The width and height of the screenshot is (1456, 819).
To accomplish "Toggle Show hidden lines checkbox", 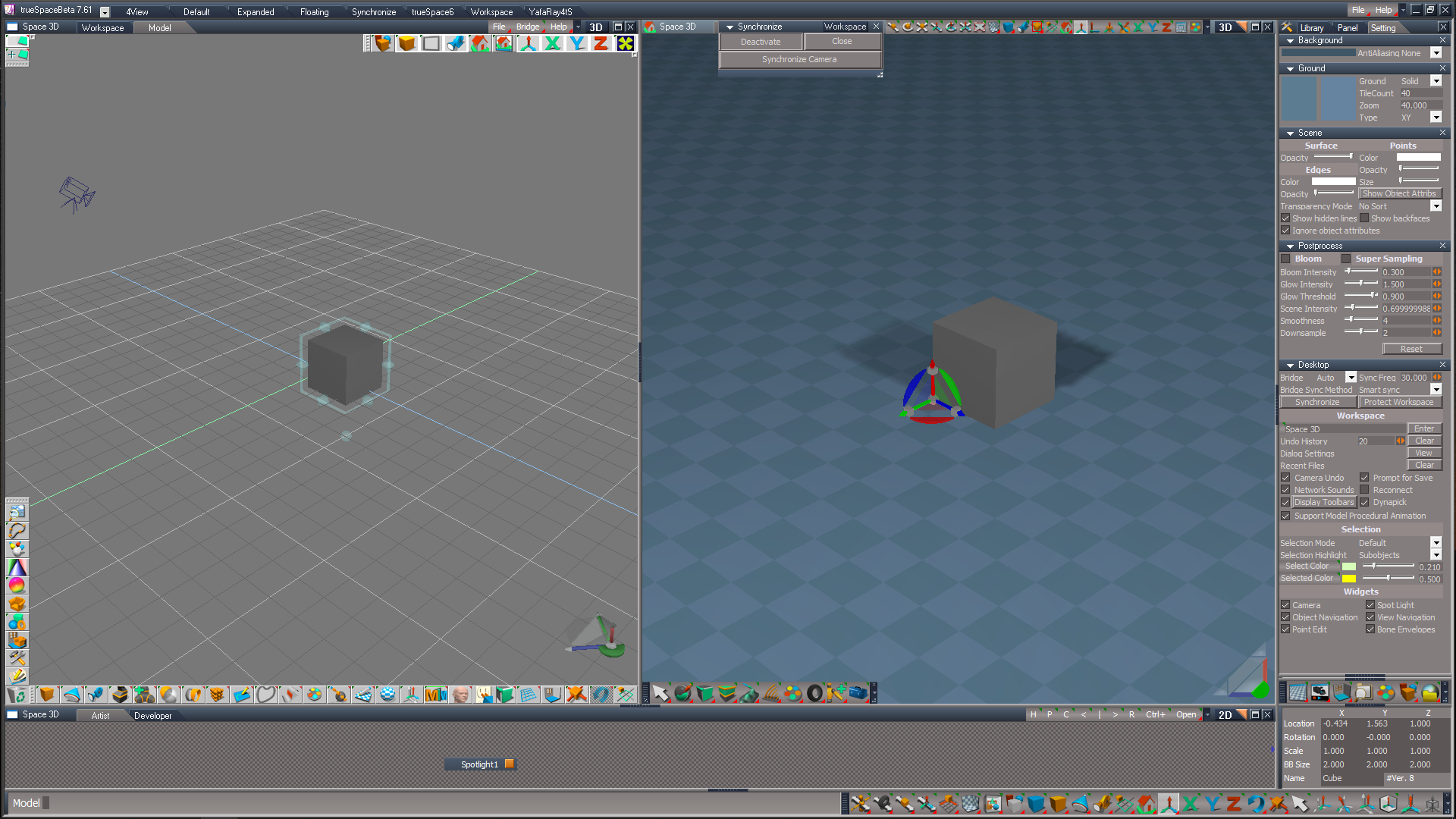I will tap(1285, 218).
